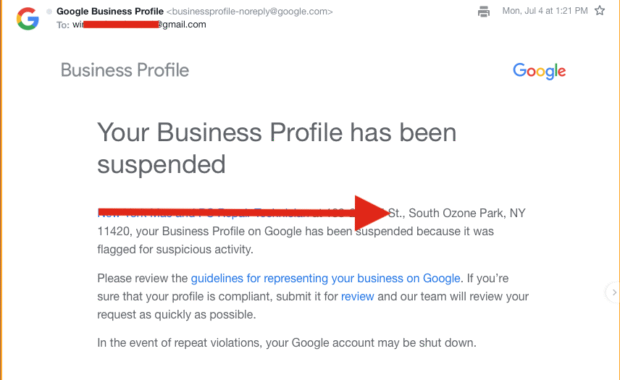Select the businessprofile-noreply@google.com address
Image resolution: width=620 pixels, height=380 pixels.
click(x=250, y=12)
